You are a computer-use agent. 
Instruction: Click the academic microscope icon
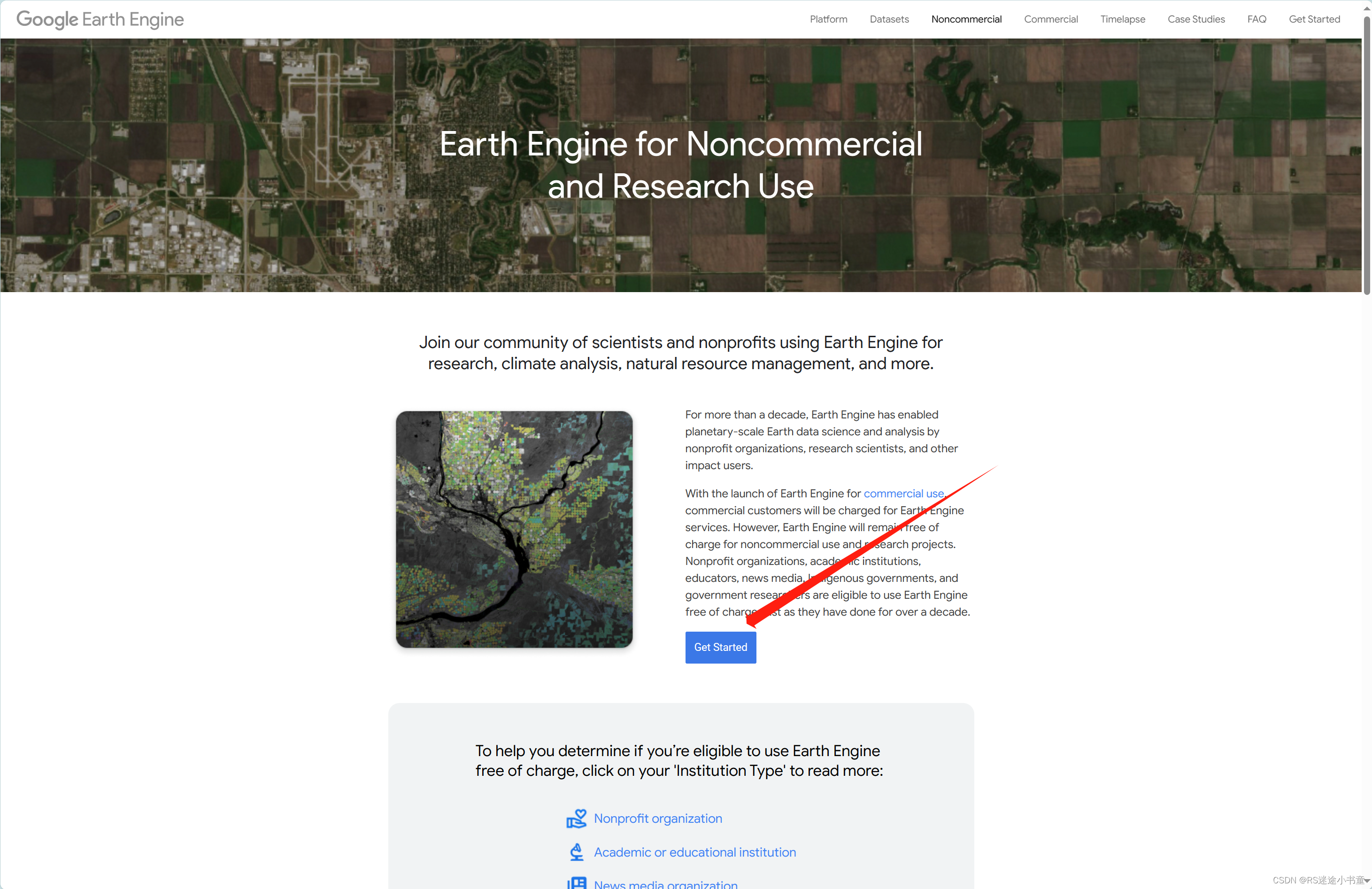point(576,852)
